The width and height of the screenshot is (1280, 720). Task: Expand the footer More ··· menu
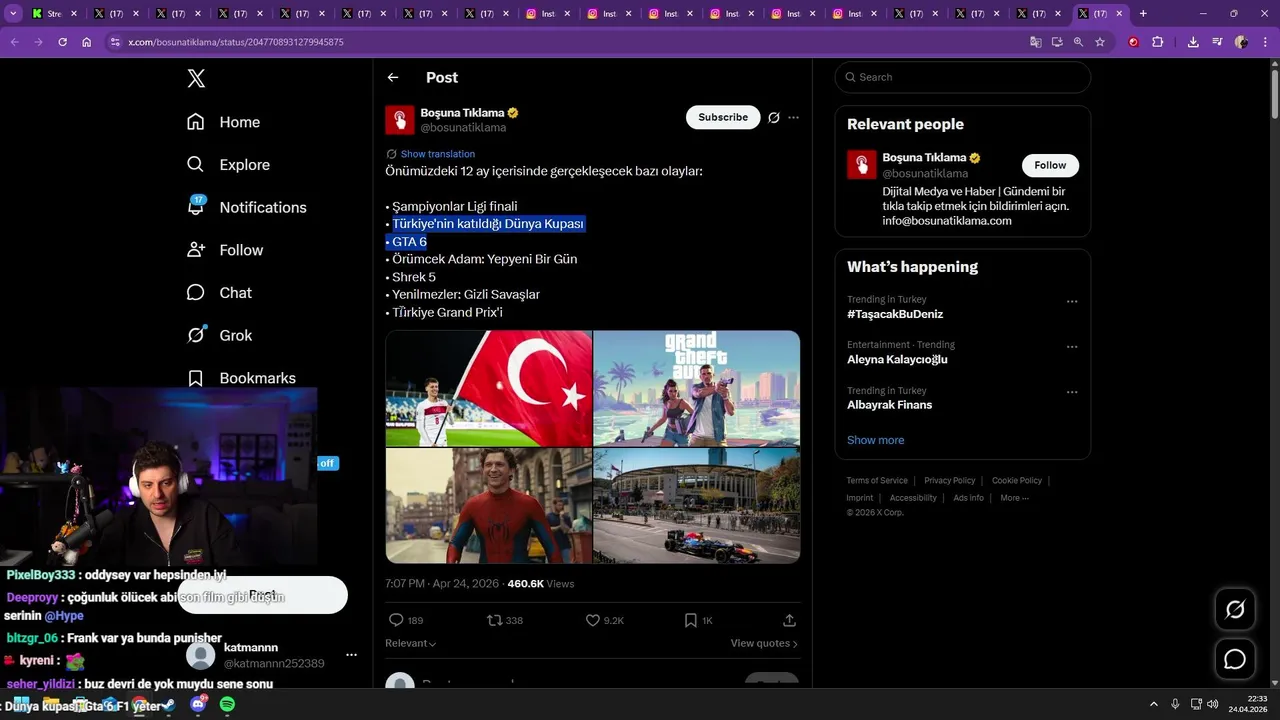click(x=1014, y=498)
